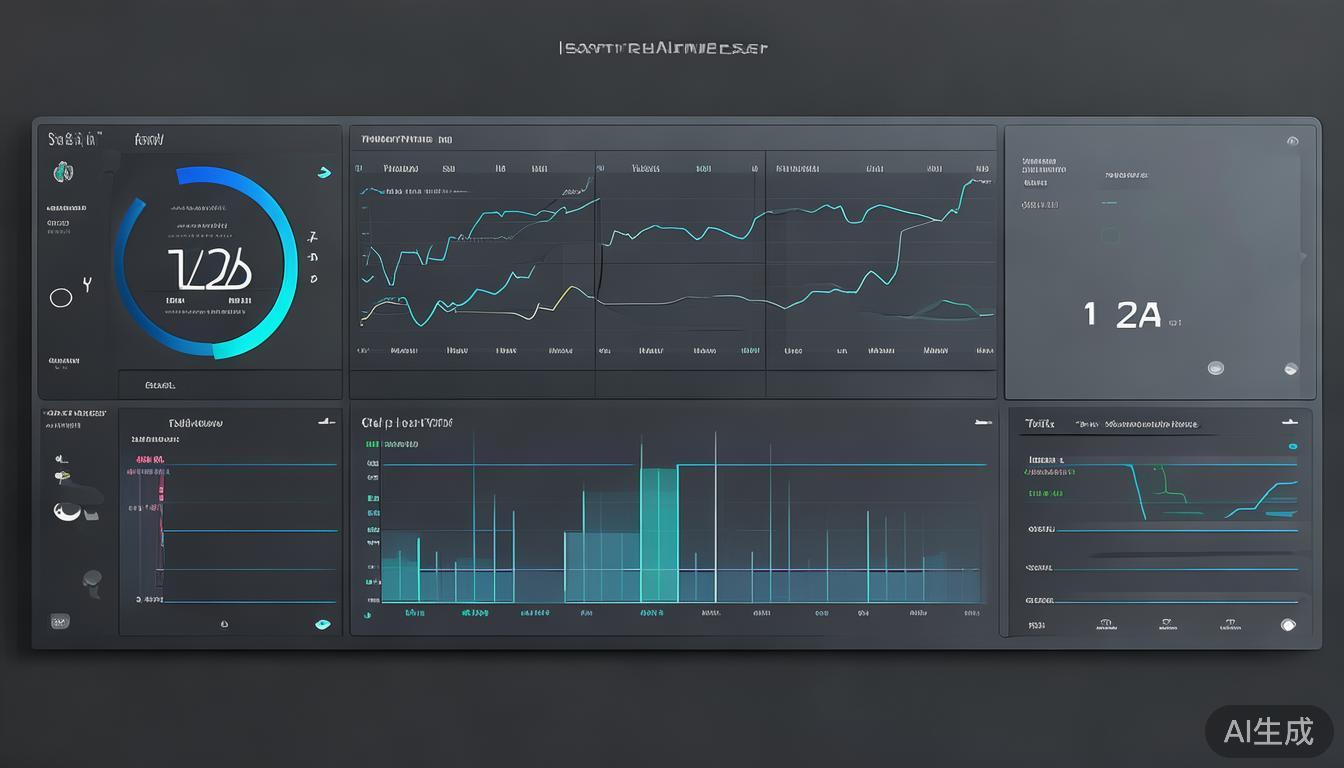This screenshot has height=768, width=1344.
Task: Click the large 12A value in right panel
Action: tap(1123, 315)
